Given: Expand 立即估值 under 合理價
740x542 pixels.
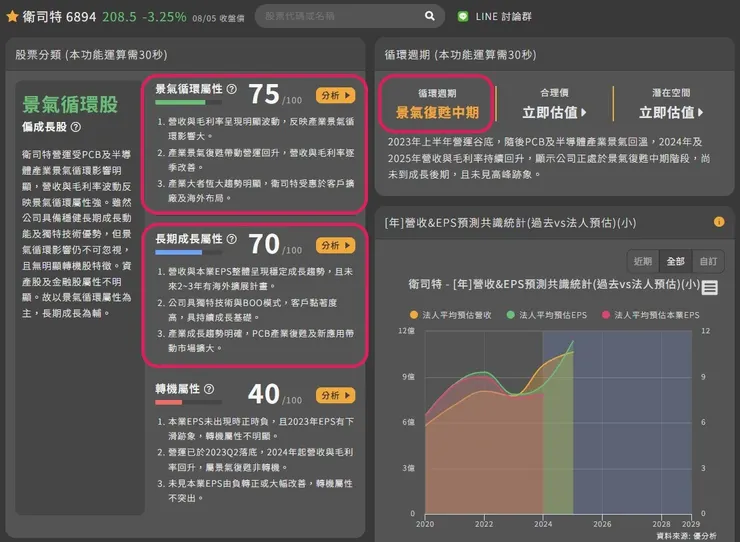Looking at the screenshot, I should [555, 112].
